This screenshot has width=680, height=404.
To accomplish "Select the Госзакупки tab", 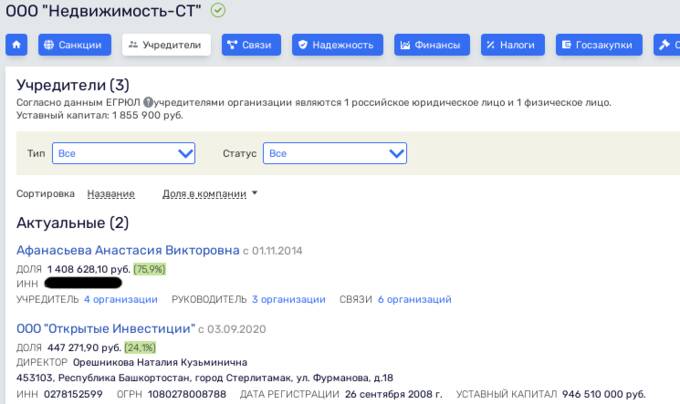I will pyautogui.click(x=598, y=45).
